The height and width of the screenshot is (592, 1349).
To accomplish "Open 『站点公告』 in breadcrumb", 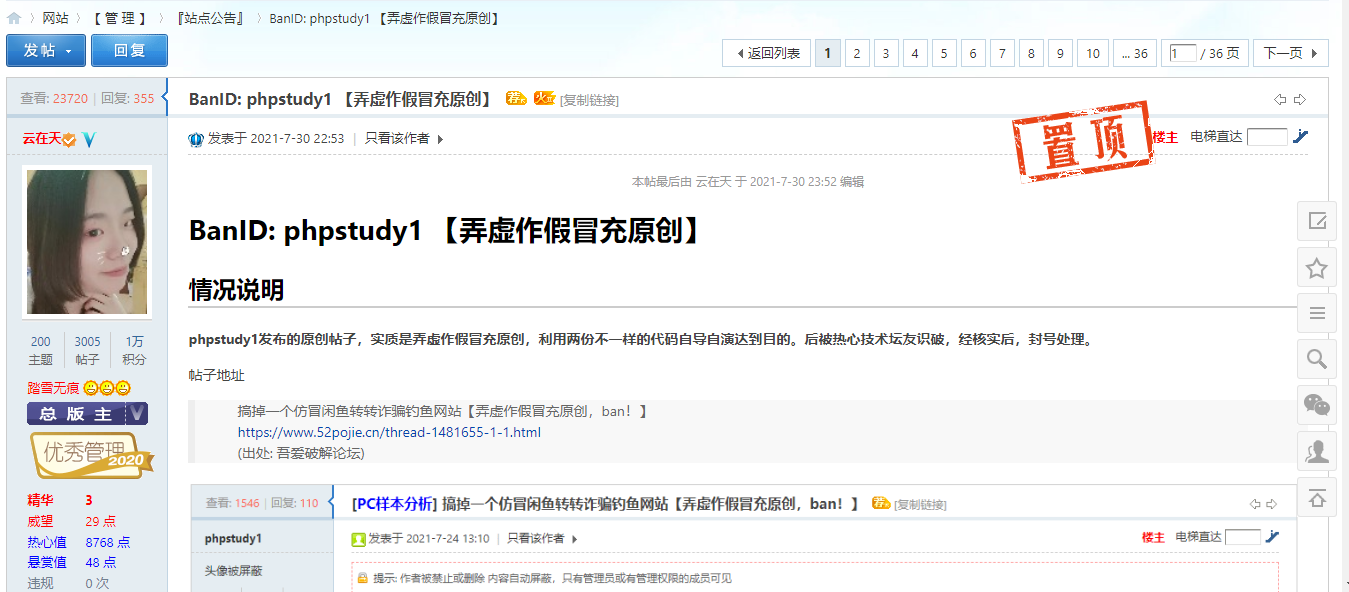I will pos(211,18).
